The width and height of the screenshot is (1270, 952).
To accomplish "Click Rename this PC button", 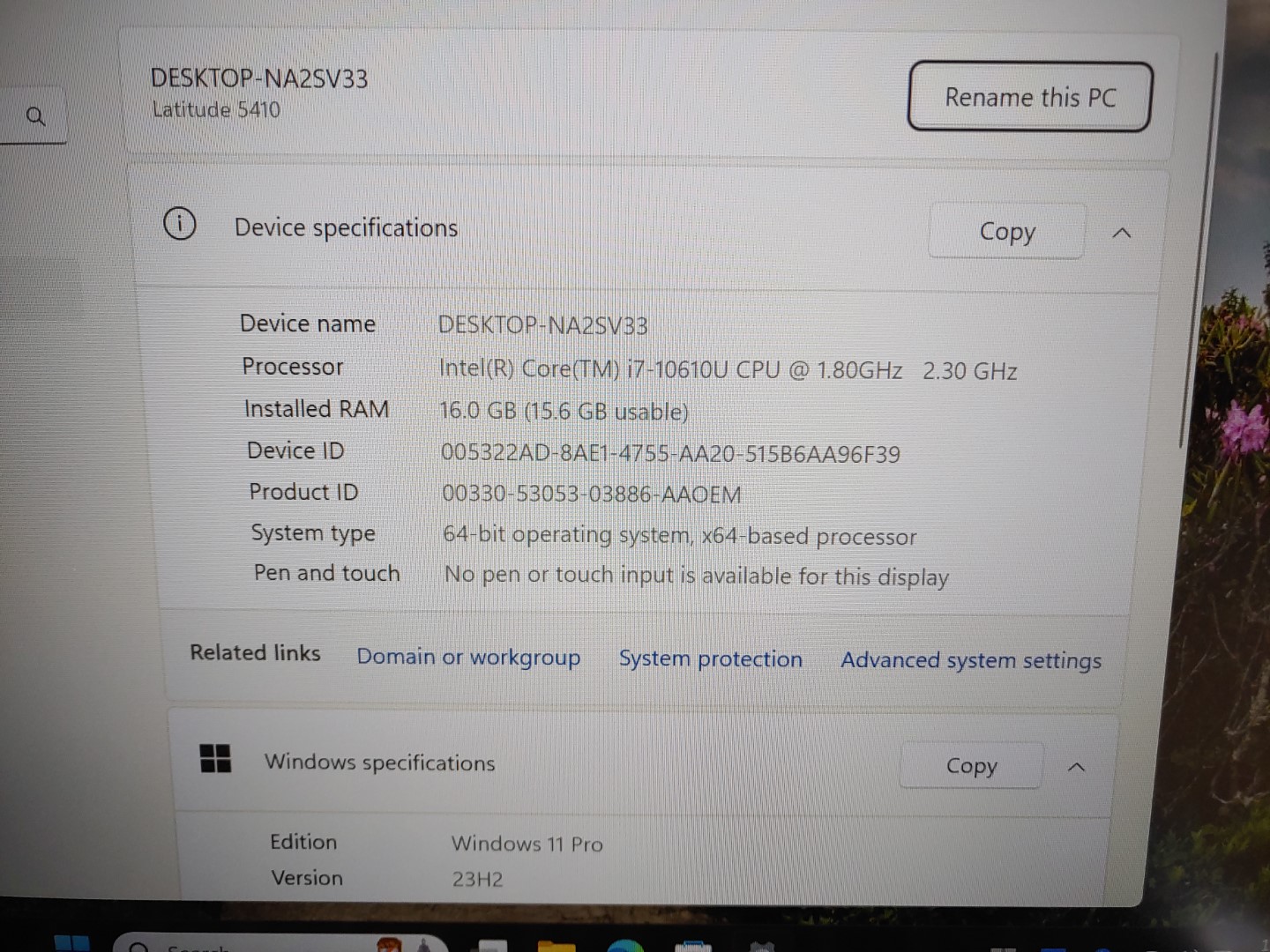I will point(1030,97).
